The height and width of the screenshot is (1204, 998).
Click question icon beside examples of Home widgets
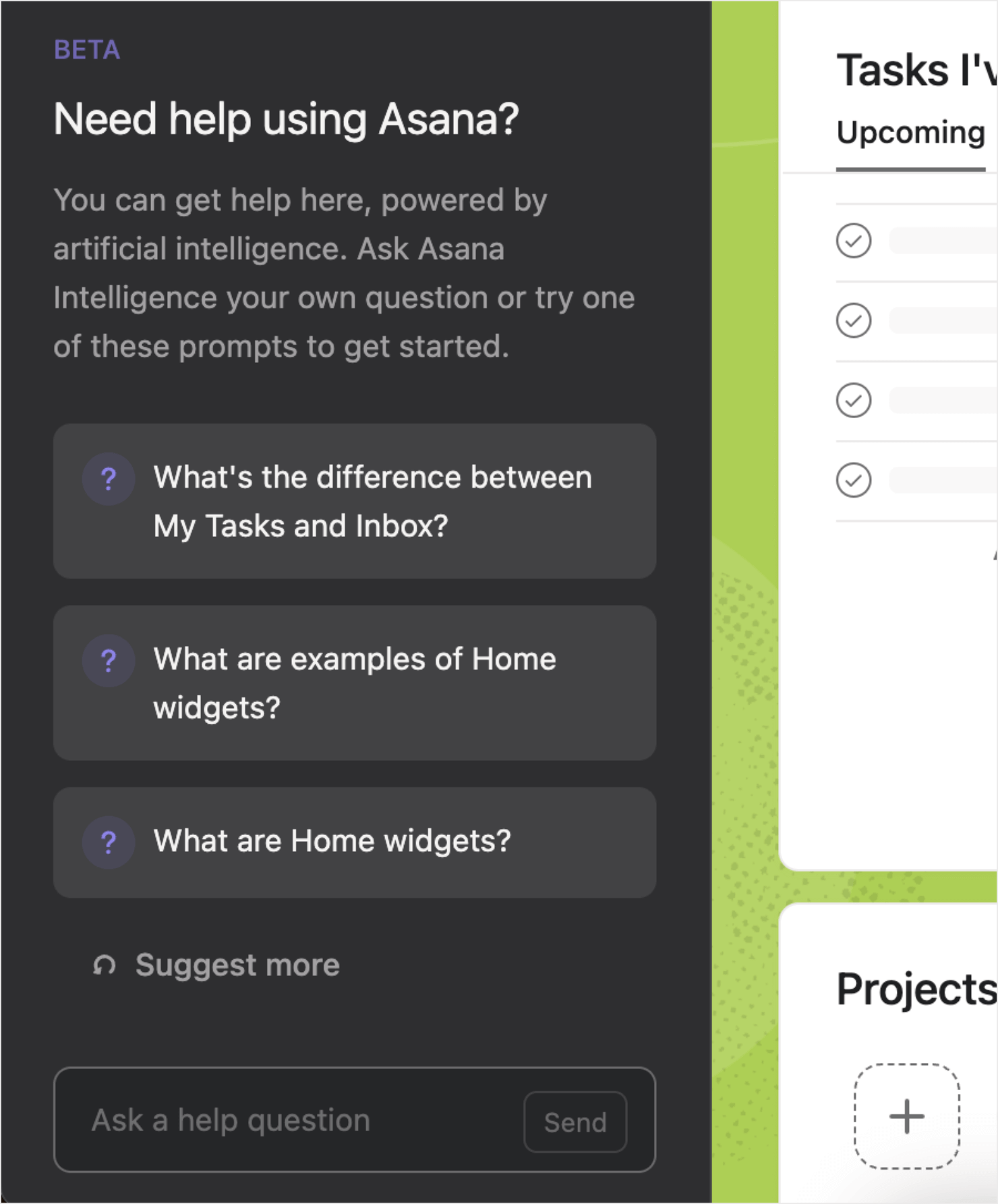tap(108, 661)
